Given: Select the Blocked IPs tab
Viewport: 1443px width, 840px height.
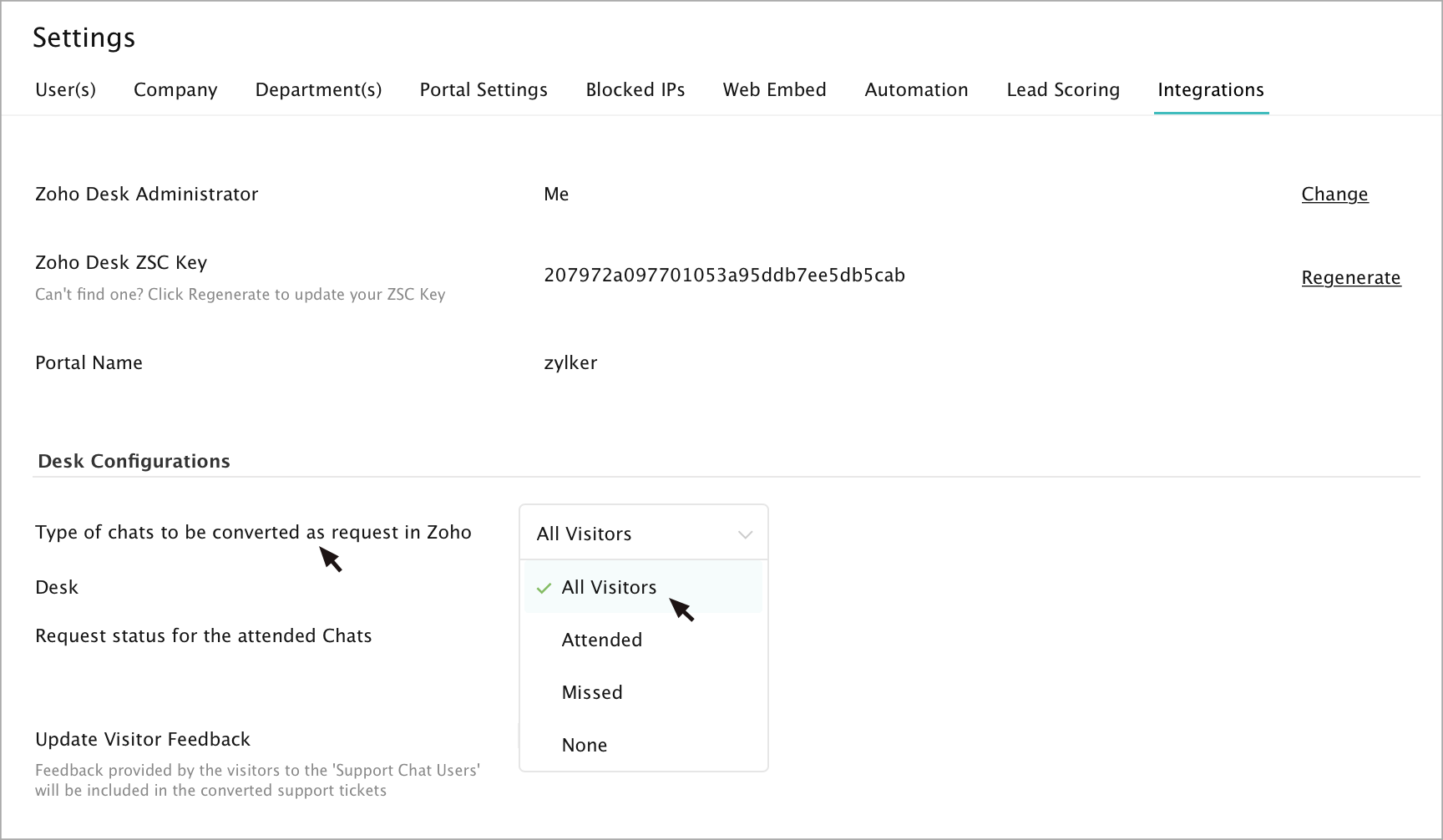Looking at the screenshot, I should pyautogui.click(x=635, y=90).
